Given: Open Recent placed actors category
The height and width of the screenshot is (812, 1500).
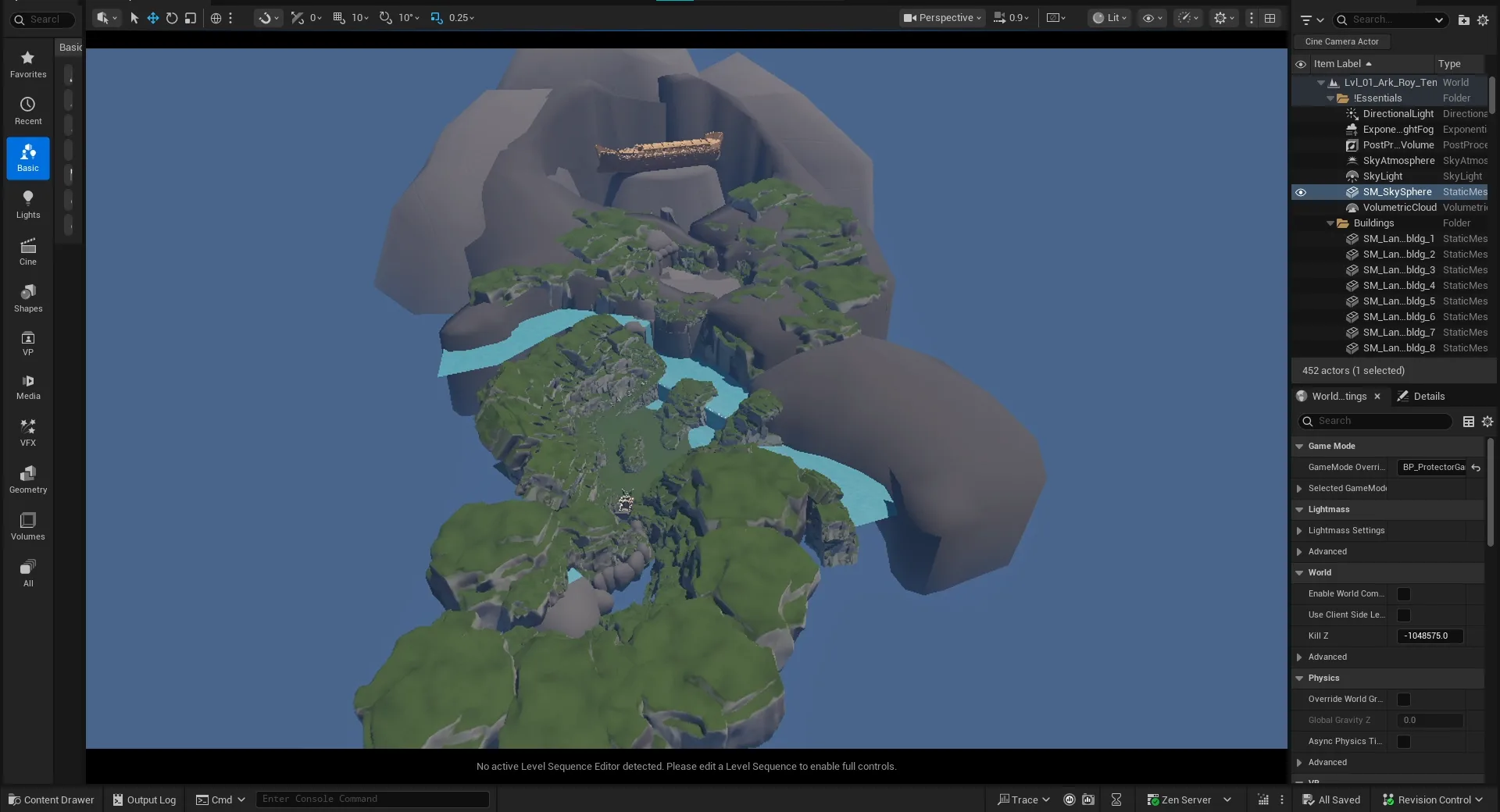Looking at the screenshot, I should pos(28,112).
